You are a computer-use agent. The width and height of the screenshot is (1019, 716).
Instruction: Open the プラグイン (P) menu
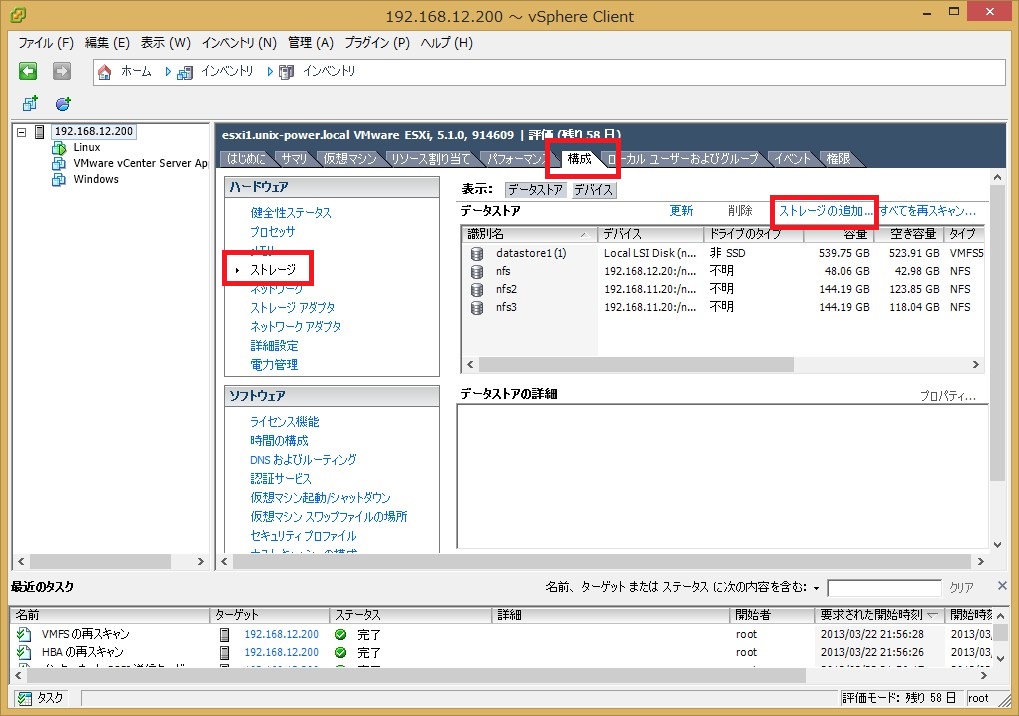[377, 43]
